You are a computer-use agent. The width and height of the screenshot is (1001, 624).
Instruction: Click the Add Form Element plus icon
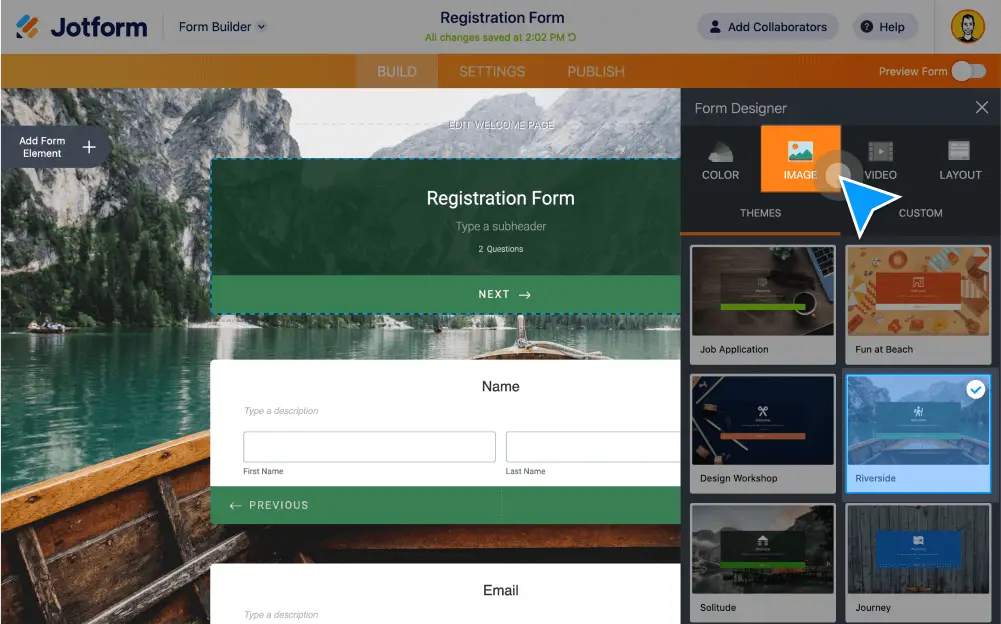[x=91, y=146]
